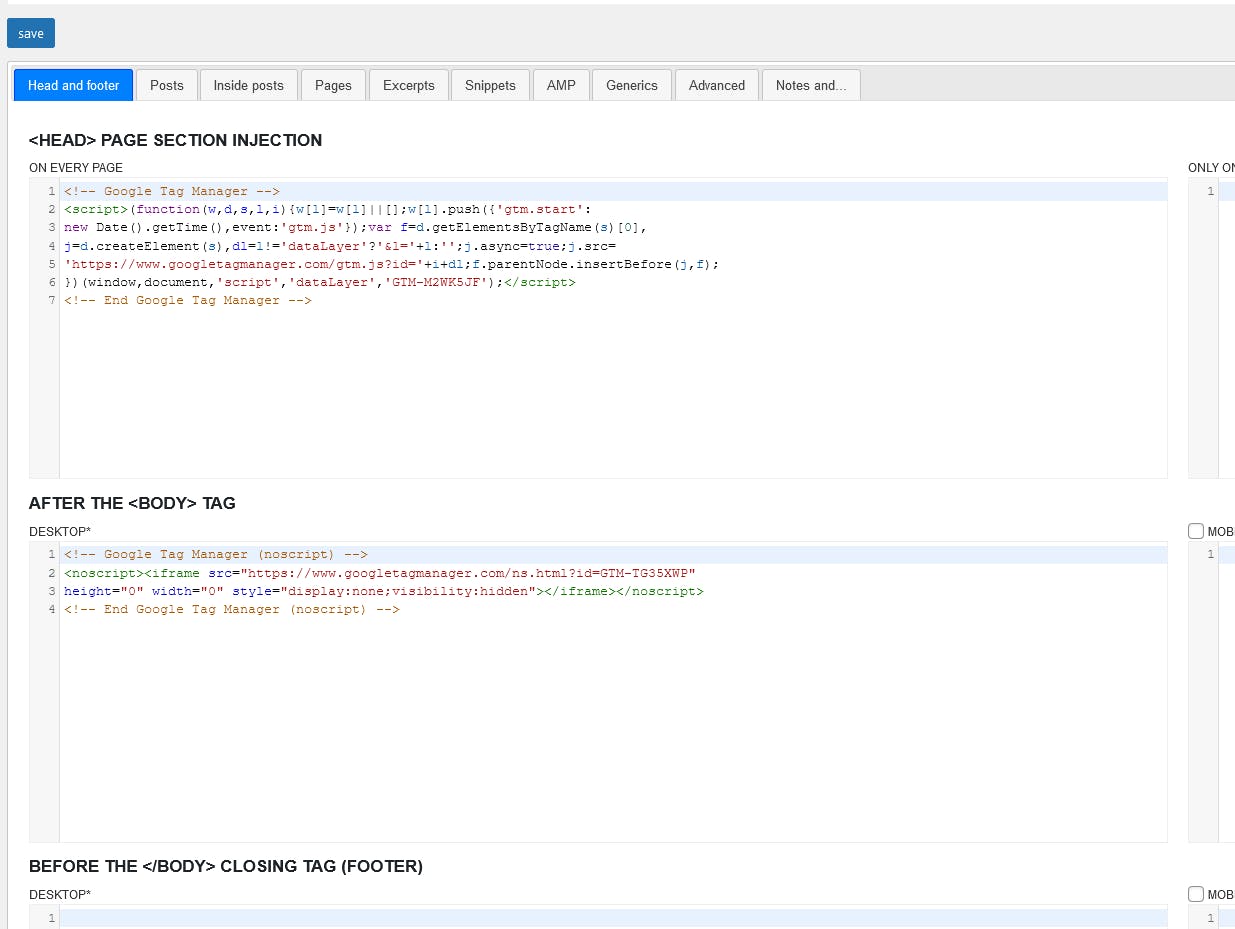
Task: Click the '<script>(function(w,d,s,l,i)' line
Action: pyautogui.click(x=328, y=209)
